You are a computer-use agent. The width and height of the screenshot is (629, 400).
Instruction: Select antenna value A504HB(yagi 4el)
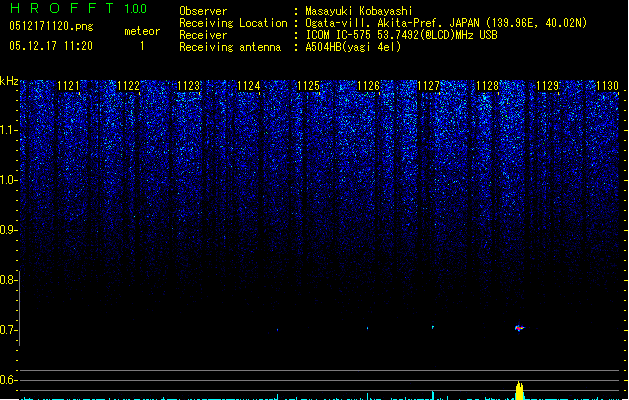click(353, 47)
